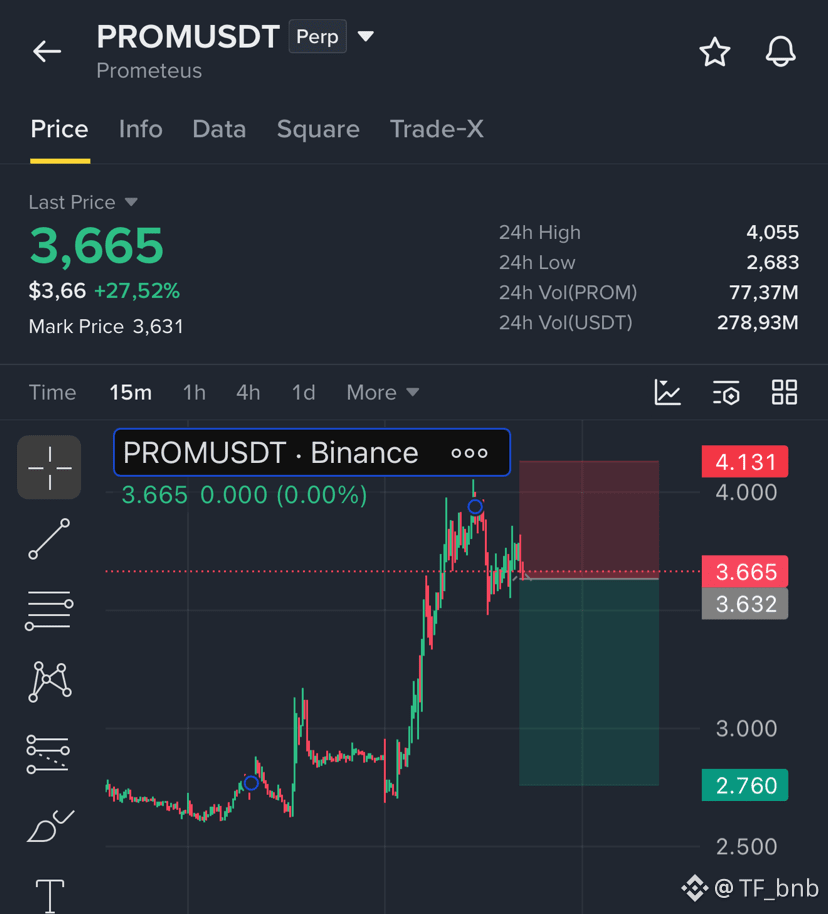The image size is (828, 914).
Task: Click the 24h Vol(PROM) value 77,37M
Action: [763, 293]
